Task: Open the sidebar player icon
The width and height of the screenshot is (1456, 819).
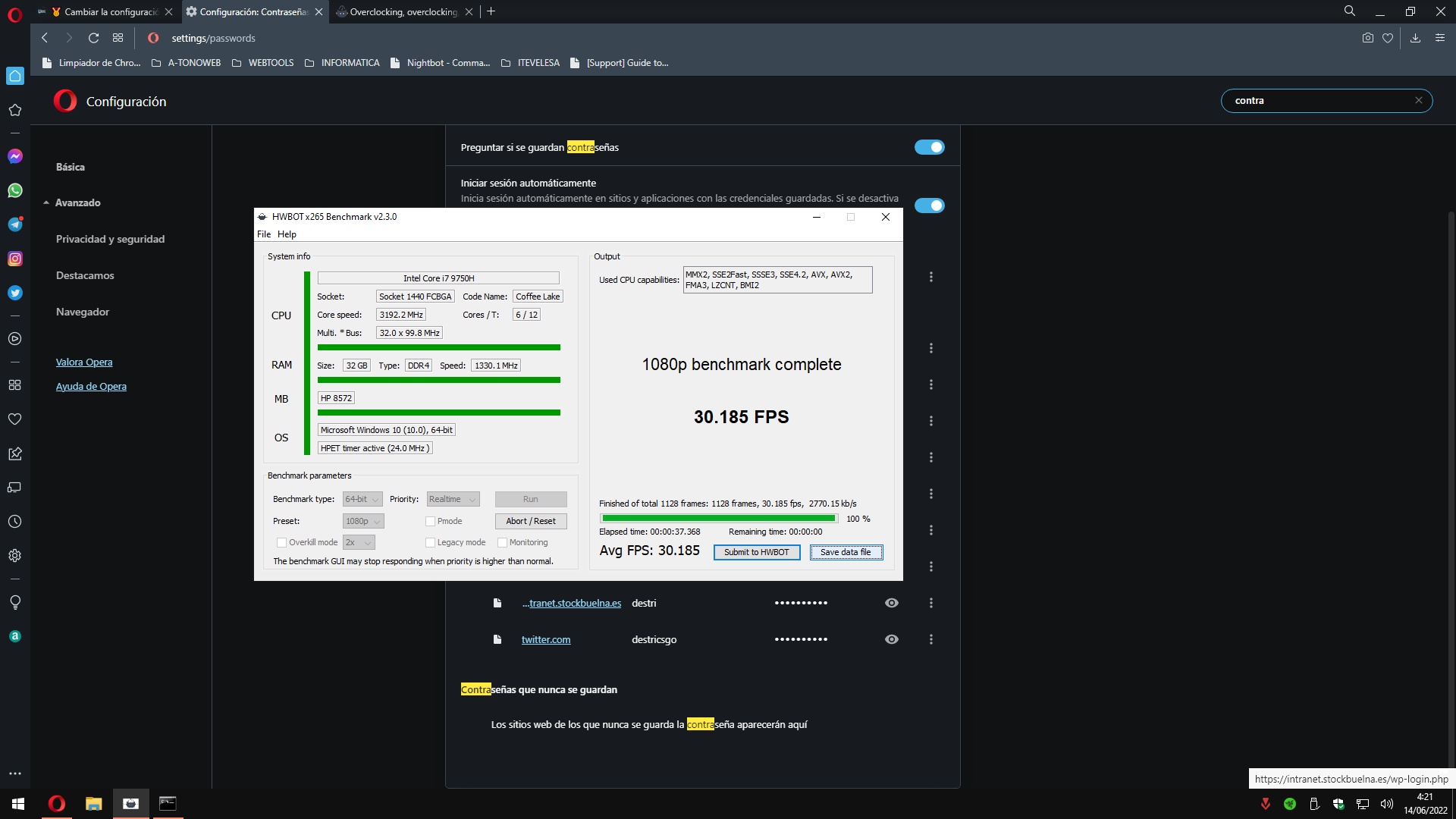Action: pos(15,339)
